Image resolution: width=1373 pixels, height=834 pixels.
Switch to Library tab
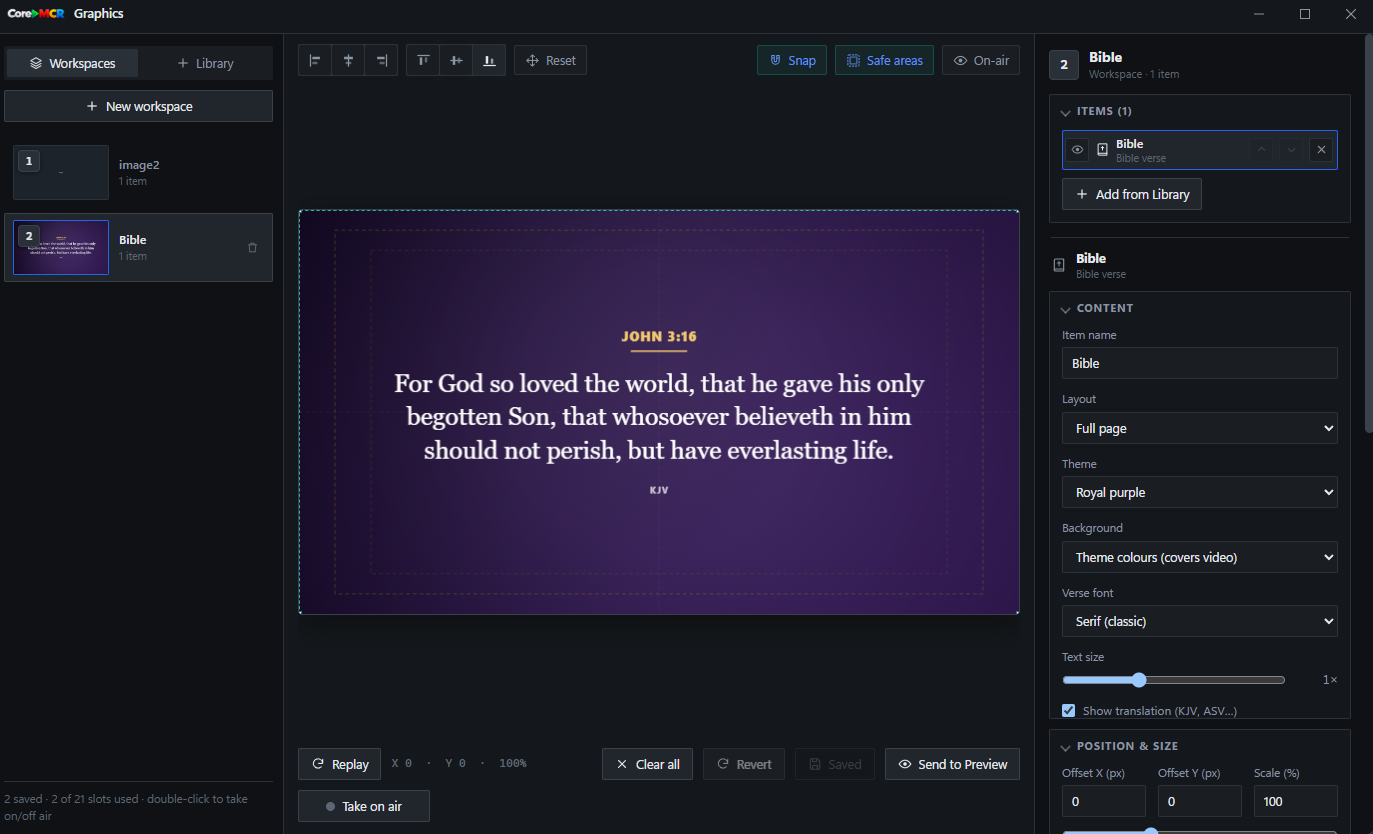click(x=205, y=63)
